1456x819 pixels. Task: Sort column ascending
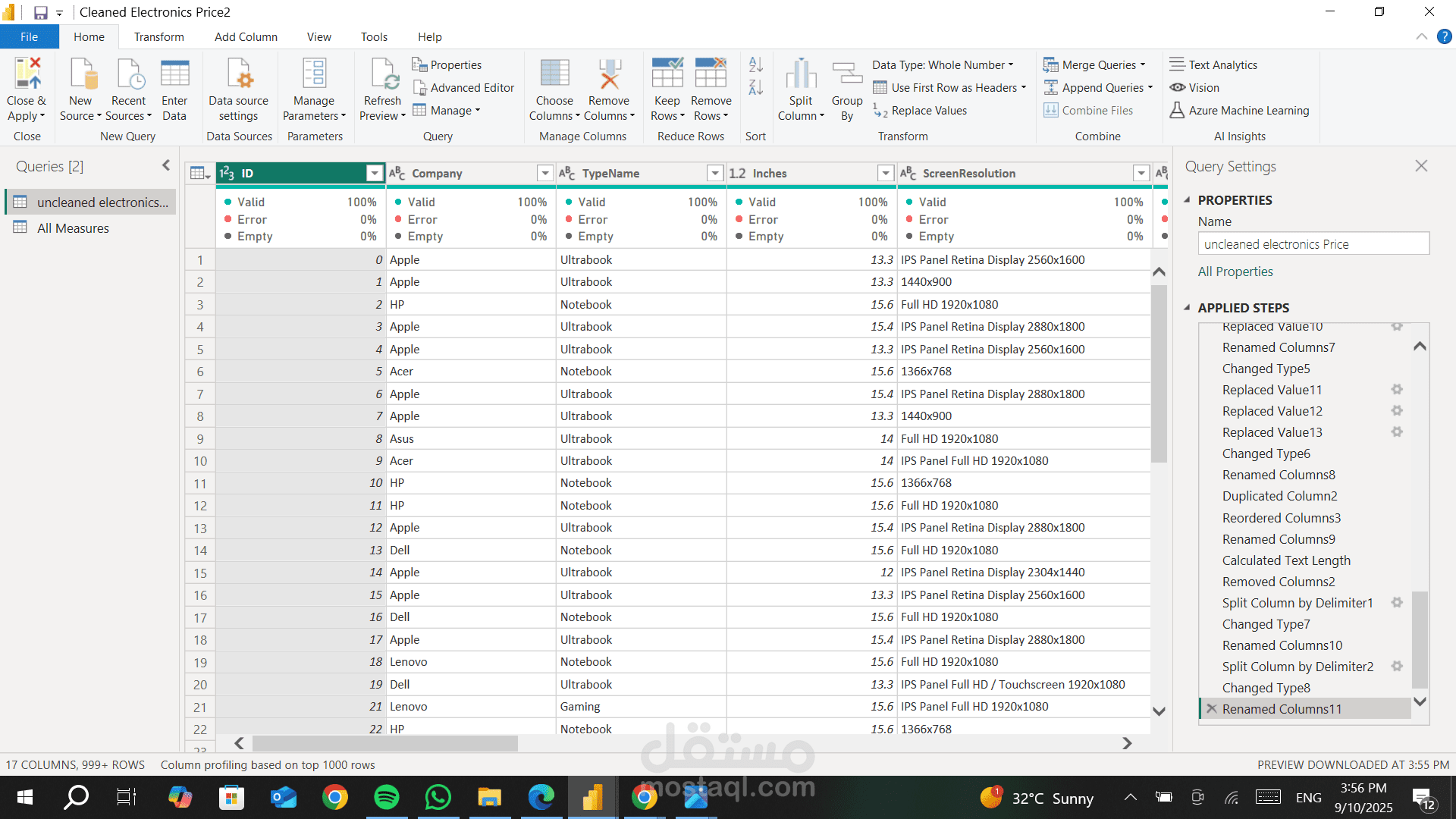pyautogui.click(x=756, y=65)
